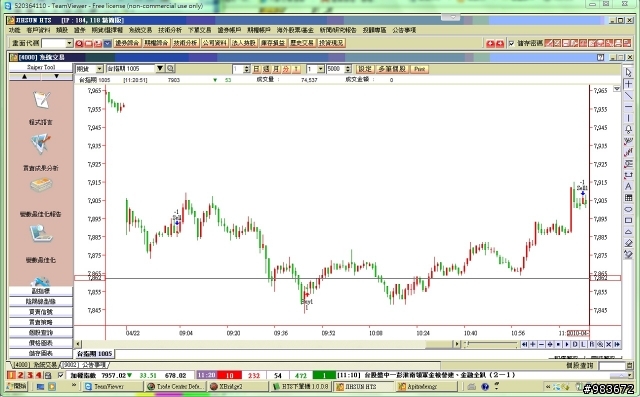Viewport: 640px width, 397px height.
Task: Click the 程式語言 notepad icon in sidebar
Action: [x=41, y=100]
